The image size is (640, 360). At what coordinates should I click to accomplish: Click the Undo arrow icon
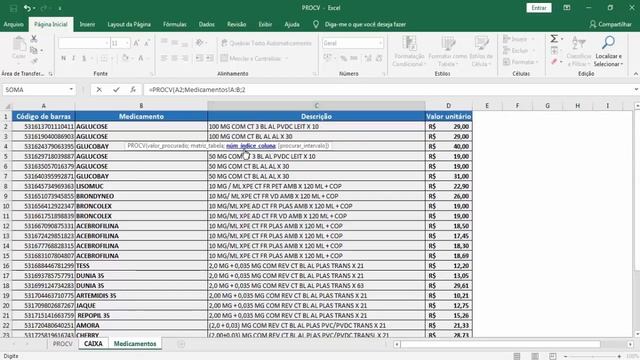27,8
